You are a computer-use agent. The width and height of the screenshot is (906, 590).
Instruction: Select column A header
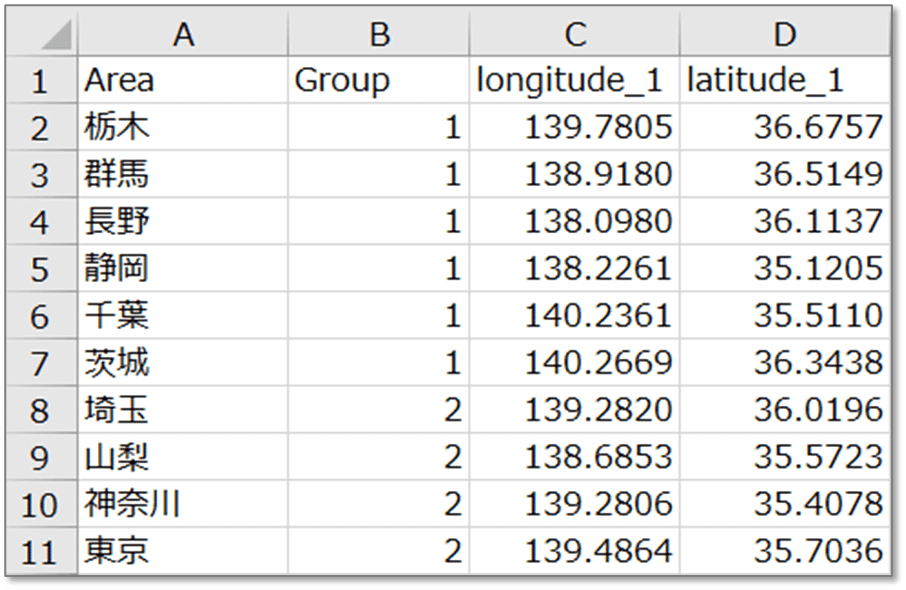coord(182,35)
